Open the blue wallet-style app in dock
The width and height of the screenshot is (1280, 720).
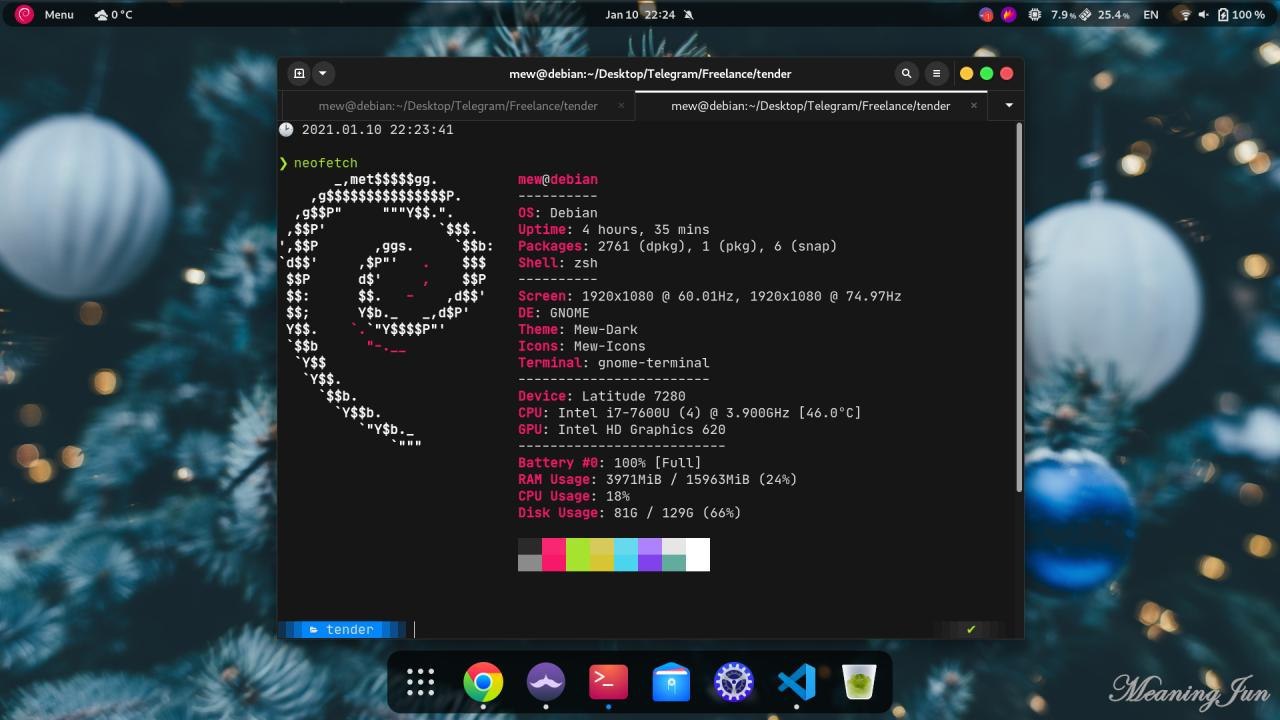pos(671,682)
